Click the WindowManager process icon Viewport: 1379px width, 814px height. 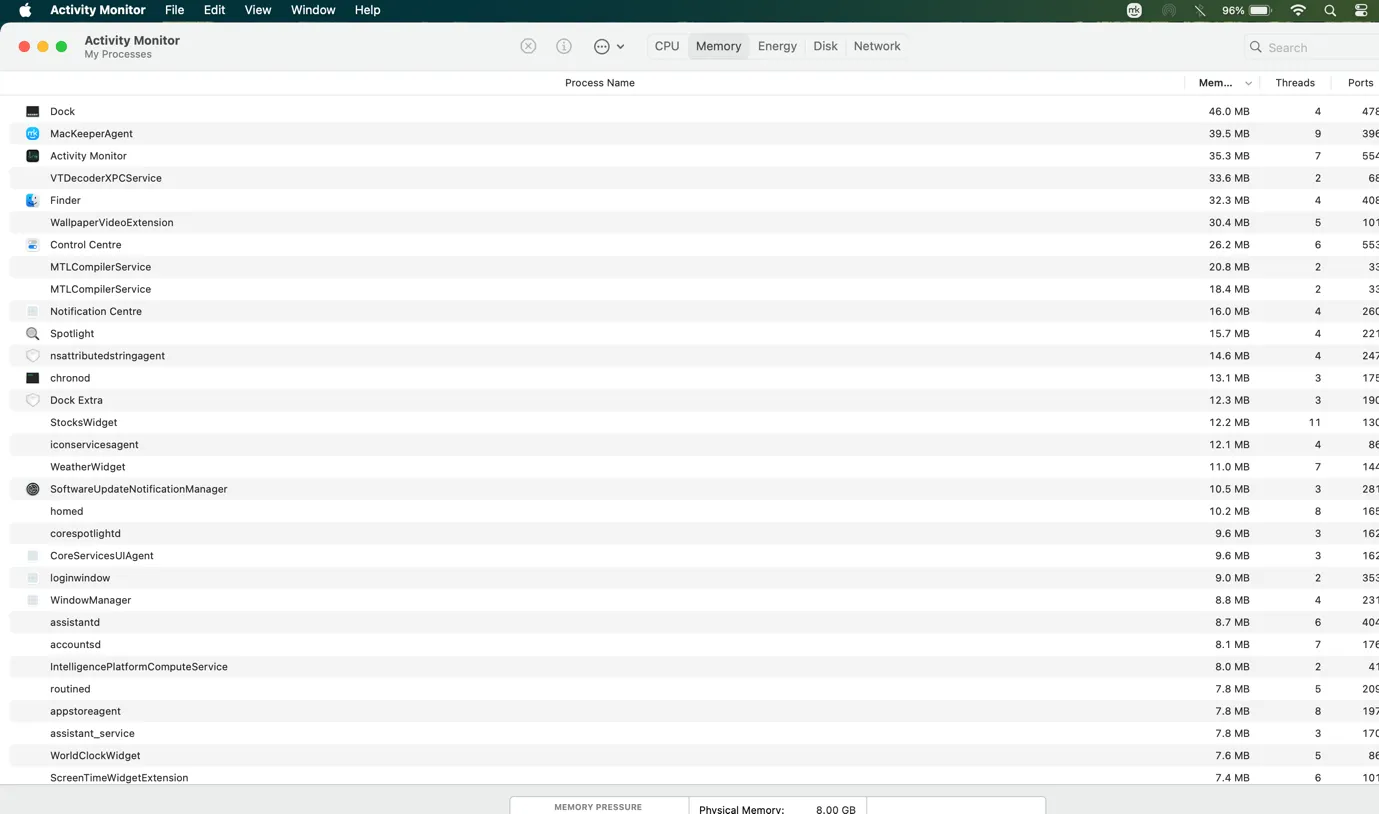point(32,600)
